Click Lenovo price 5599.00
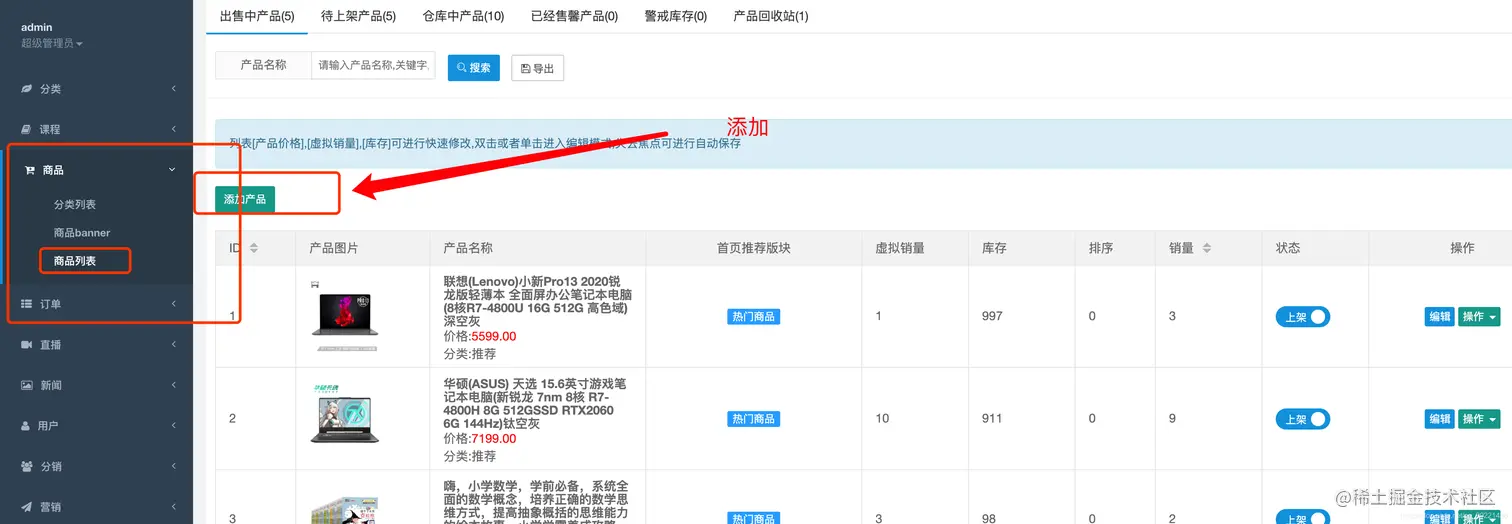The image size is (1512, 524). (x=494, y=337)
